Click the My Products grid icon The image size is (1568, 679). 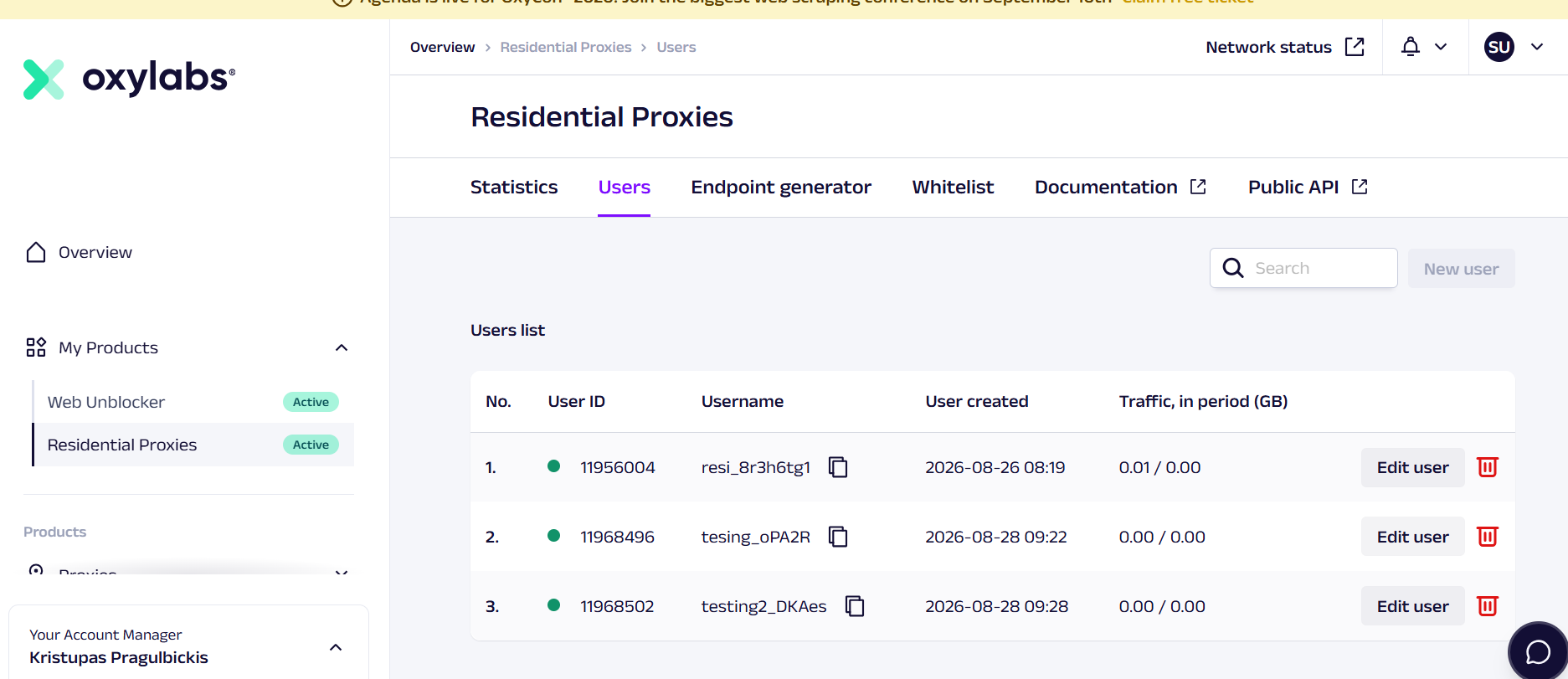tap(36, 347)
